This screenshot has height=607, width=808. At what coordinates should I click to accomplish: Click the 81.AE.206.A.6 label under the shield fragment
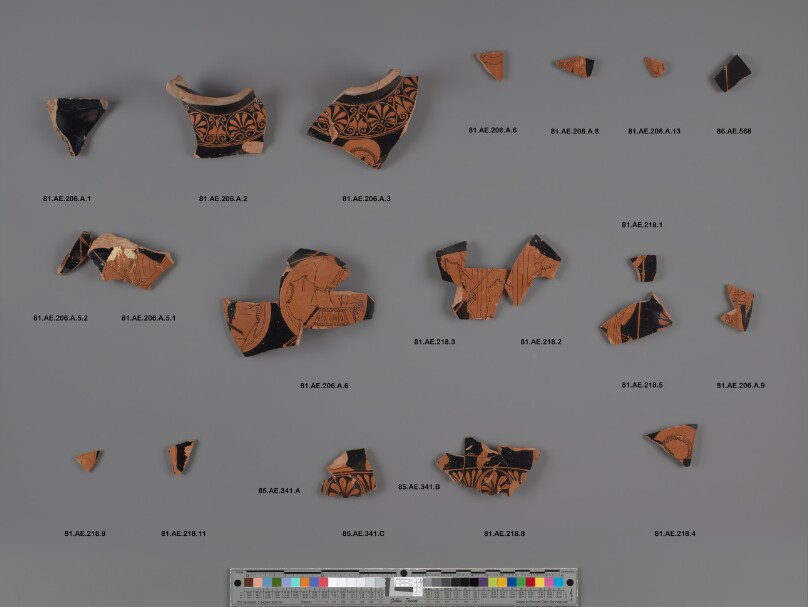coord(324,385)
